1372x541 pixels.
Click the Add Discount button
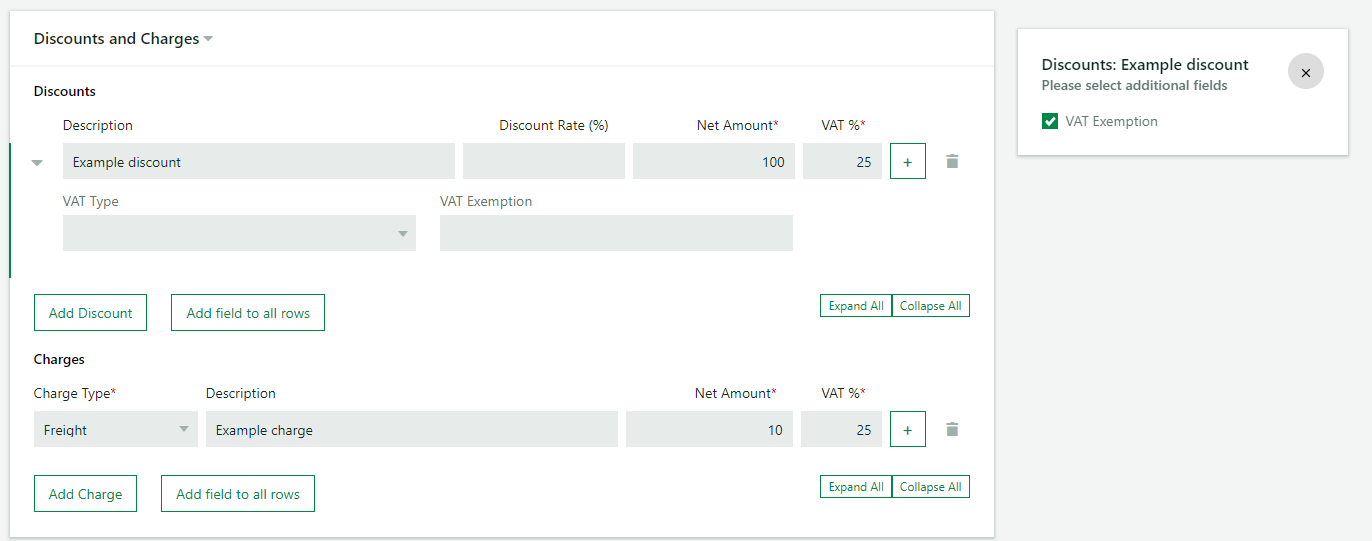point(90,313)
